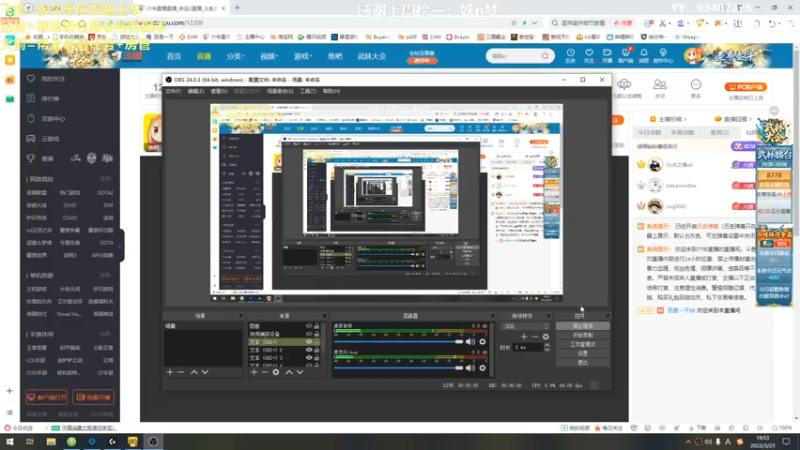The image size is (800, 450).
Task: Open 查看(V) menu in OBS
Action: coord(219,91)
